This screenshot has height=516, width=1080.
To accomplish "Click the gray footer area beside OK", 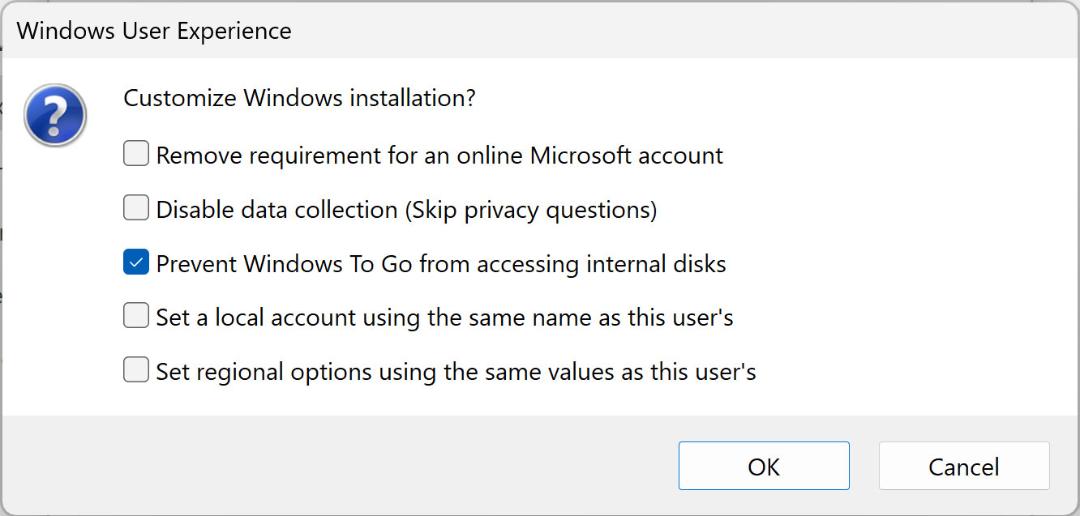I will (x=344, y=466).
